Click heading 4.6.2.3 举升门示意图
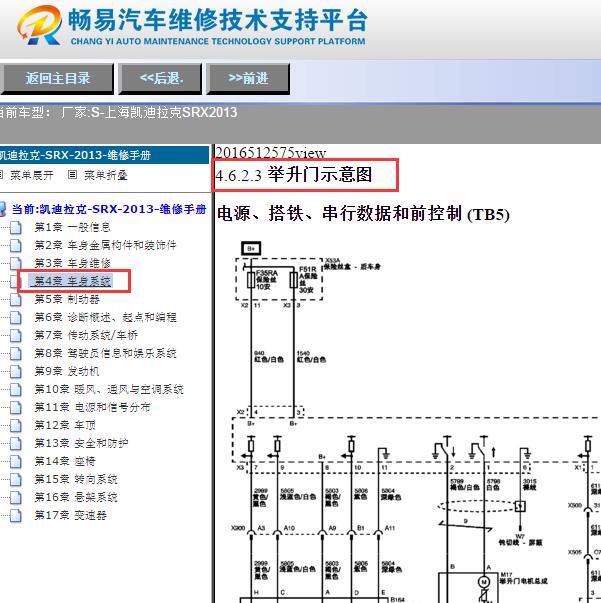The height and width of the screenshot is (603, 601). pos(293,175)
